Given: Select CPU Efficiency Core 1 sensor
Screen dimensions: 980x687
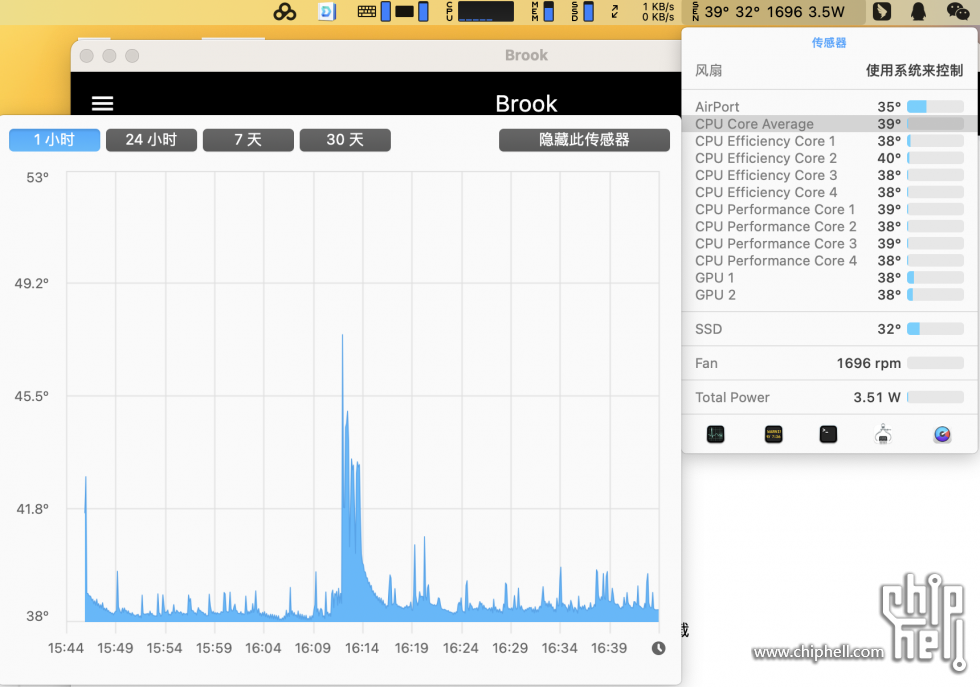Looking at the screenshot, I should pos(829,141).
